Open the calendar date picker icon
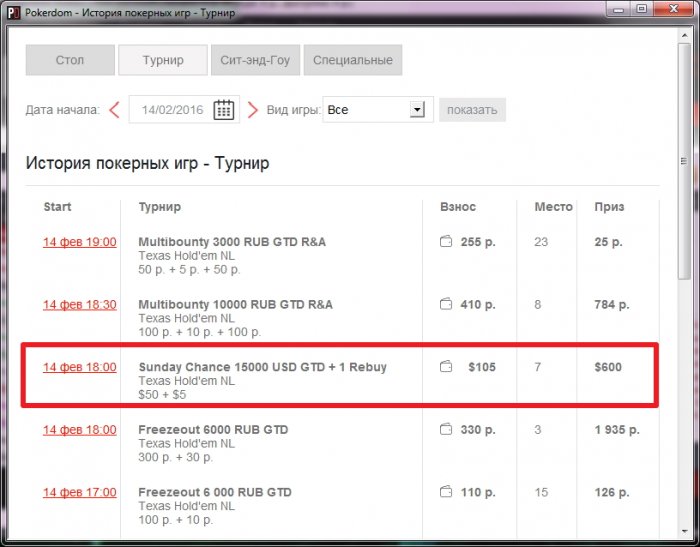Viewport: 700px width, 547px height. (x=223, y=110)
